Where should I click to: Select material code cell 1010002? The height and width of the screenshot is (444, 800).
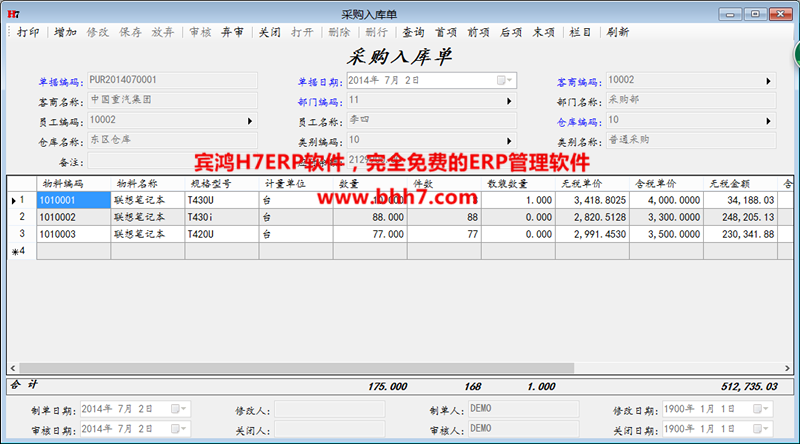pyautogui.click(x=73, y=217)
